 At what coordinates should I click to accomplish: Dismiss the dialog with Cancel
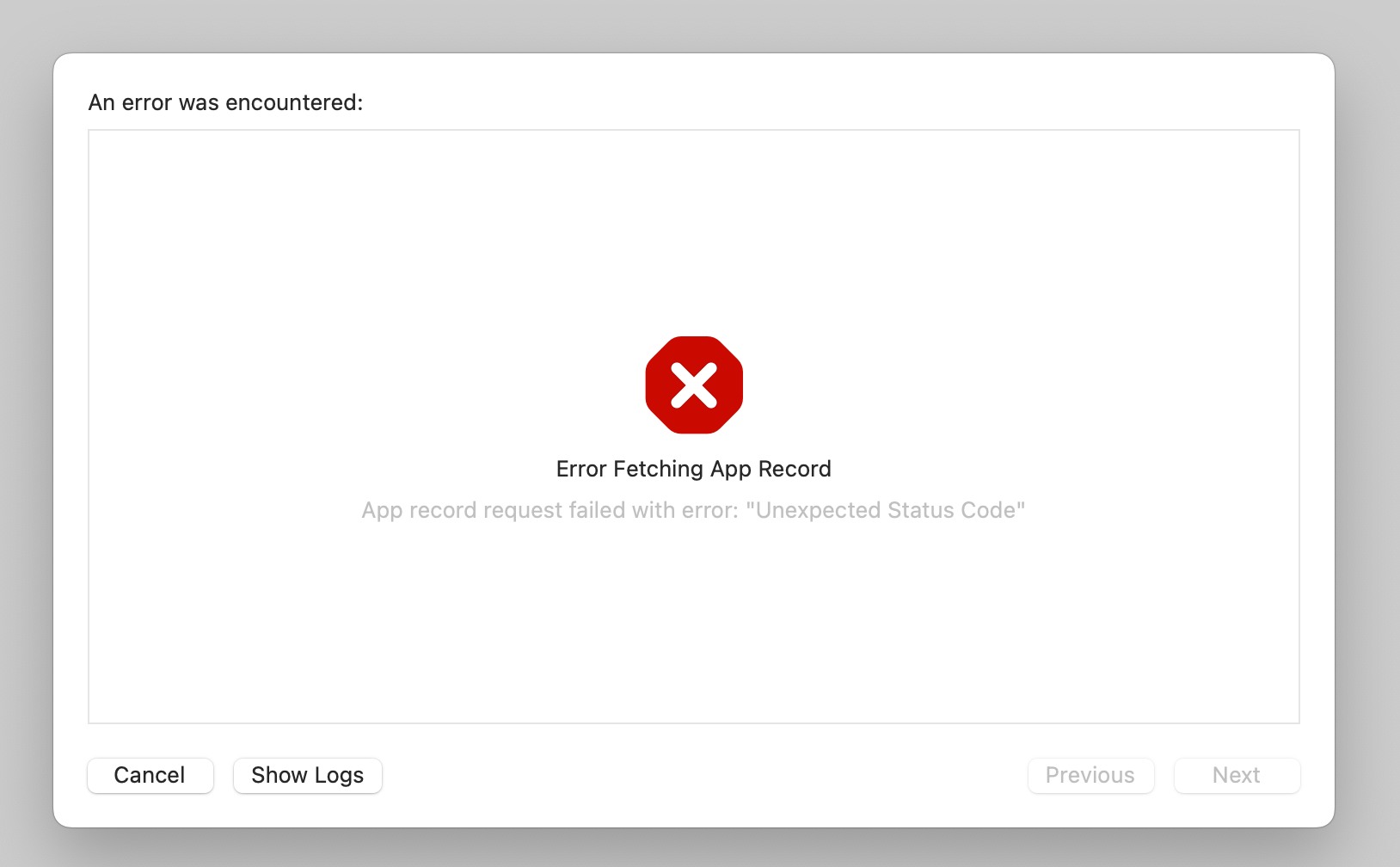150,775
